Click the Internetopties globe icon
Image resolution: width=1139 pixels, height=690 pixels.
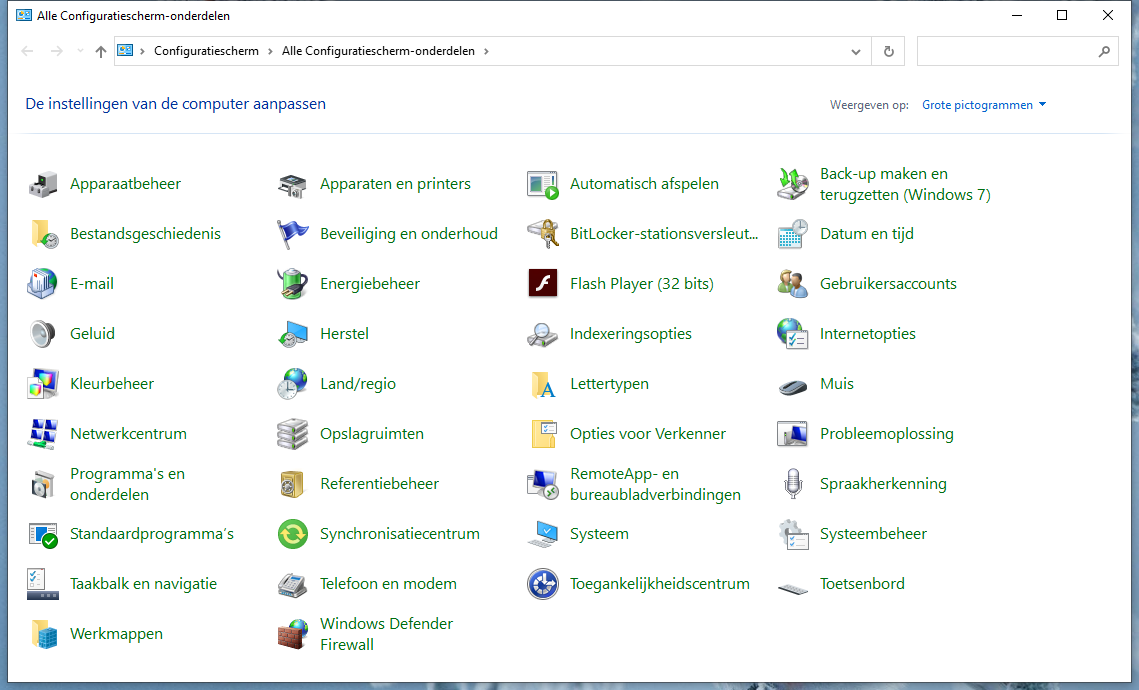click(793, 334)
